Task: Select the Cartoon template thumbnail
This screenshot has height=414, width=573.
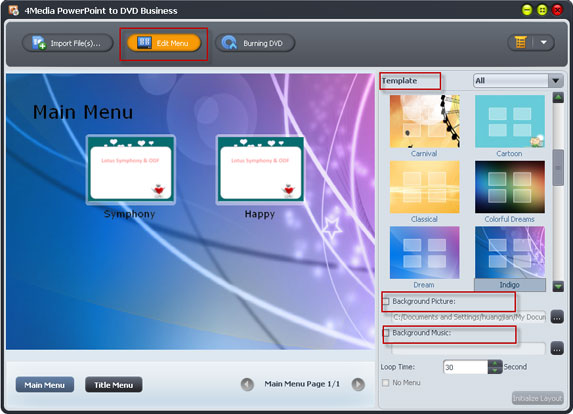Action: click(510, 121)
